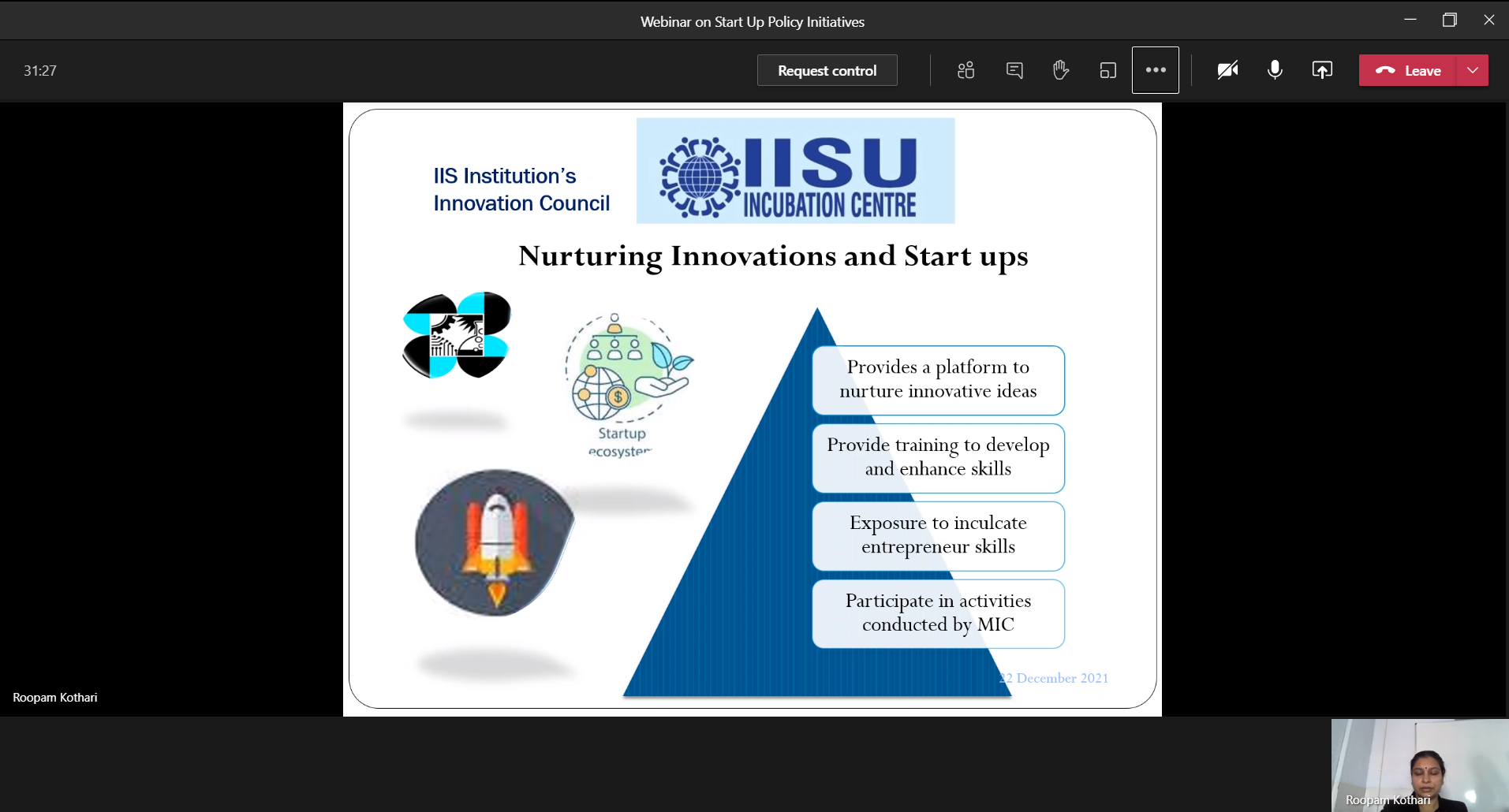Minimize the Teams meeting window

tap(1410, 20)
